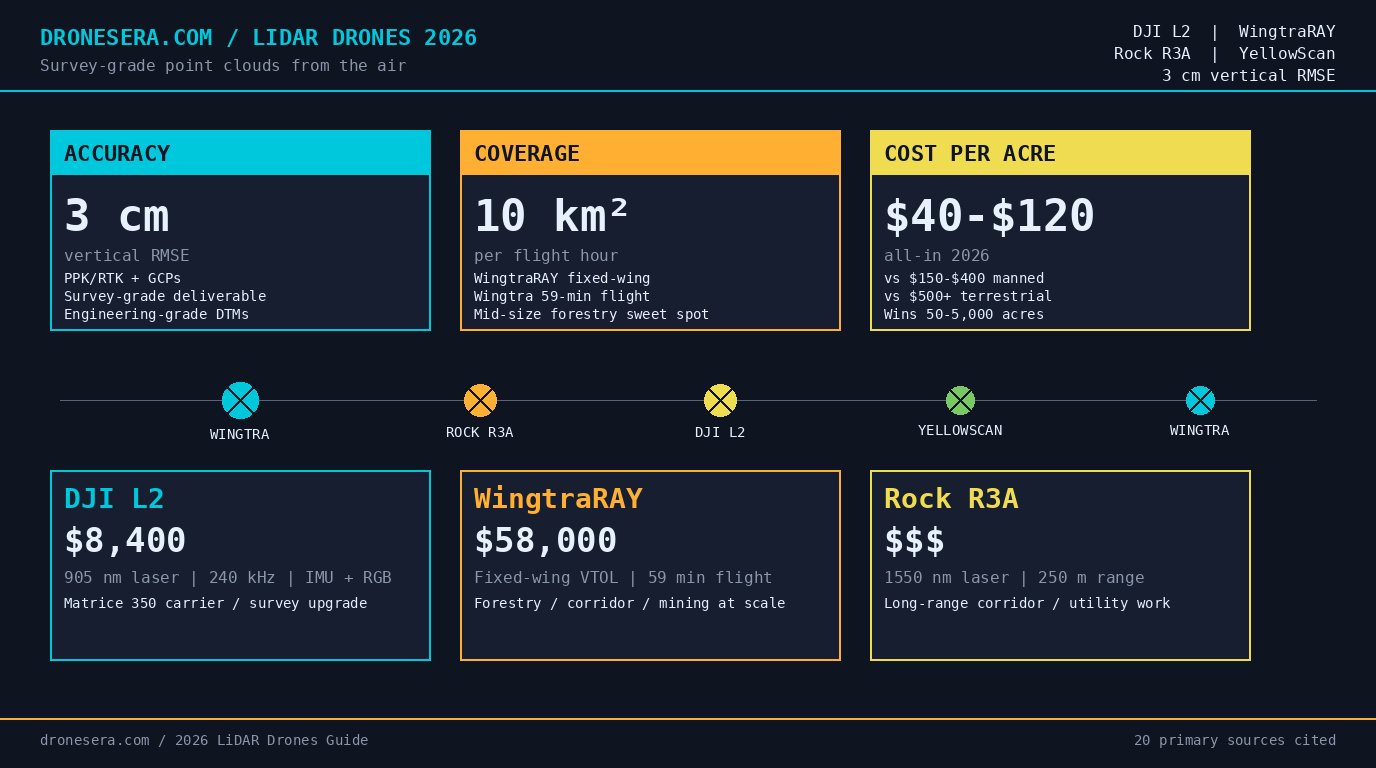Click the 'DJI L2 | WingtraRAY' header line
The height and width of the screenshot is (768, 1376).
click(x=1234, y=32)
